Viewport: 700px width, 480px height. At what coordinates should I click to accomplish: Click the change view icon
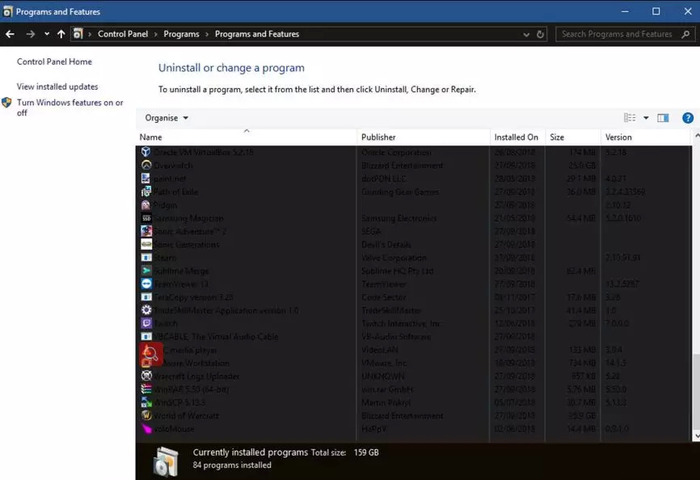point(629,118)
